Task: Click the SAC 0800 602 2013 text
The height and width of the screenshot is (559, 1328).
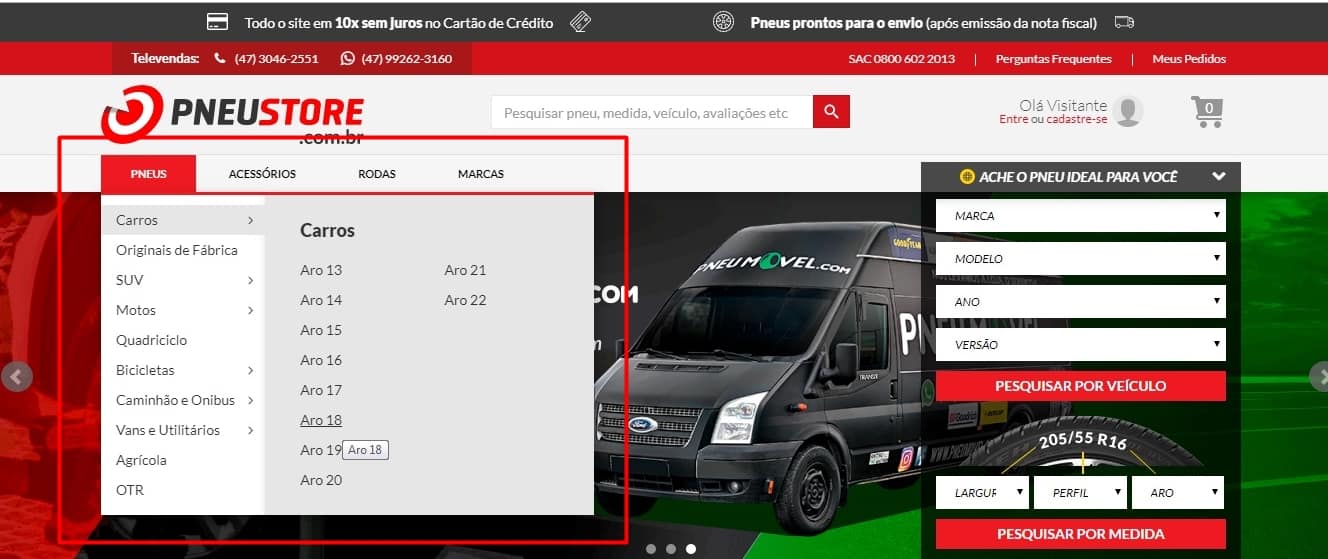Action: click(901, 59)
